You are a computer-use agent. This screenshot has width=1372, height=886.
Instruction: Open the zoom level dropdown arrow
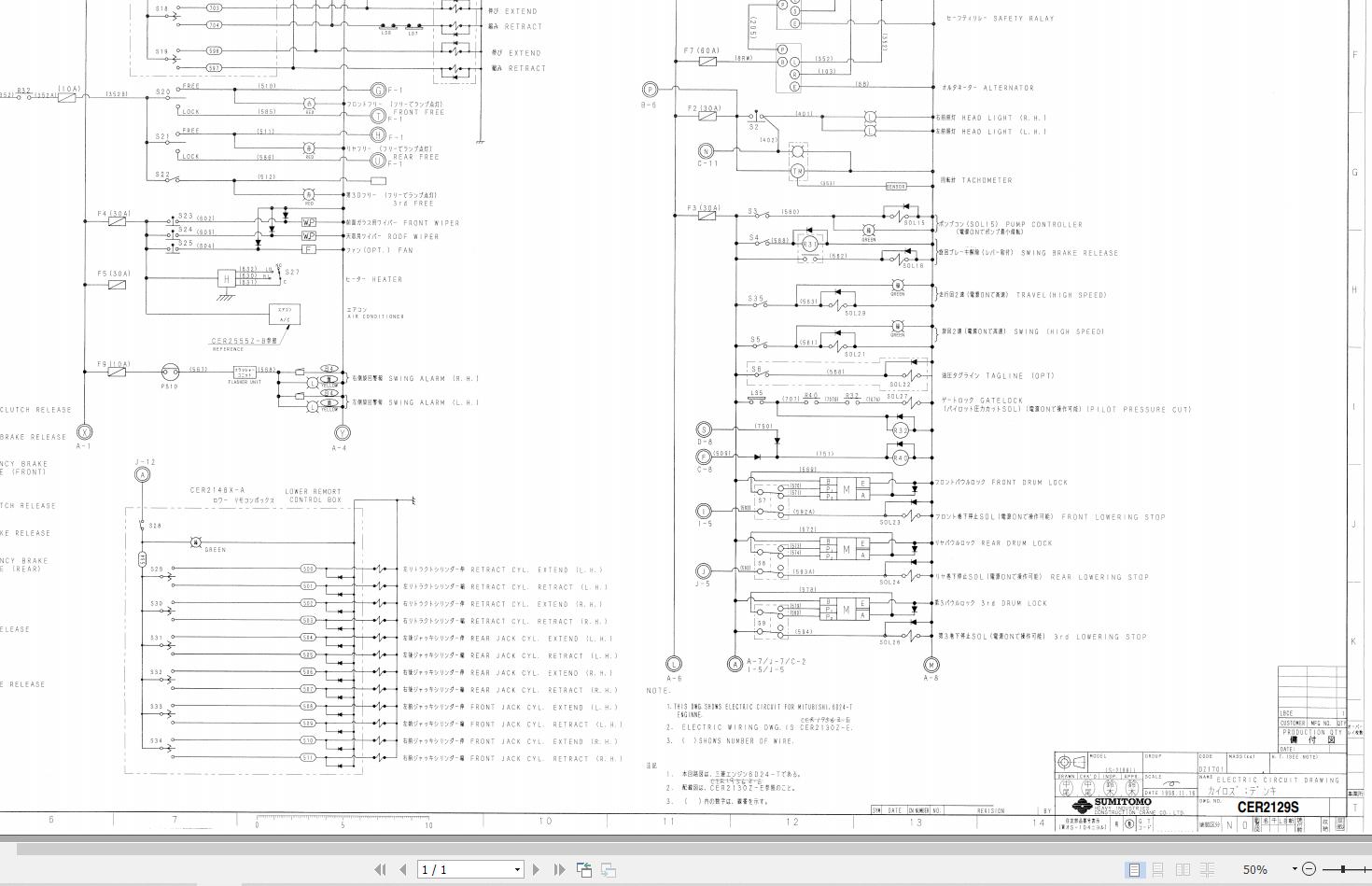[1295, 869]
